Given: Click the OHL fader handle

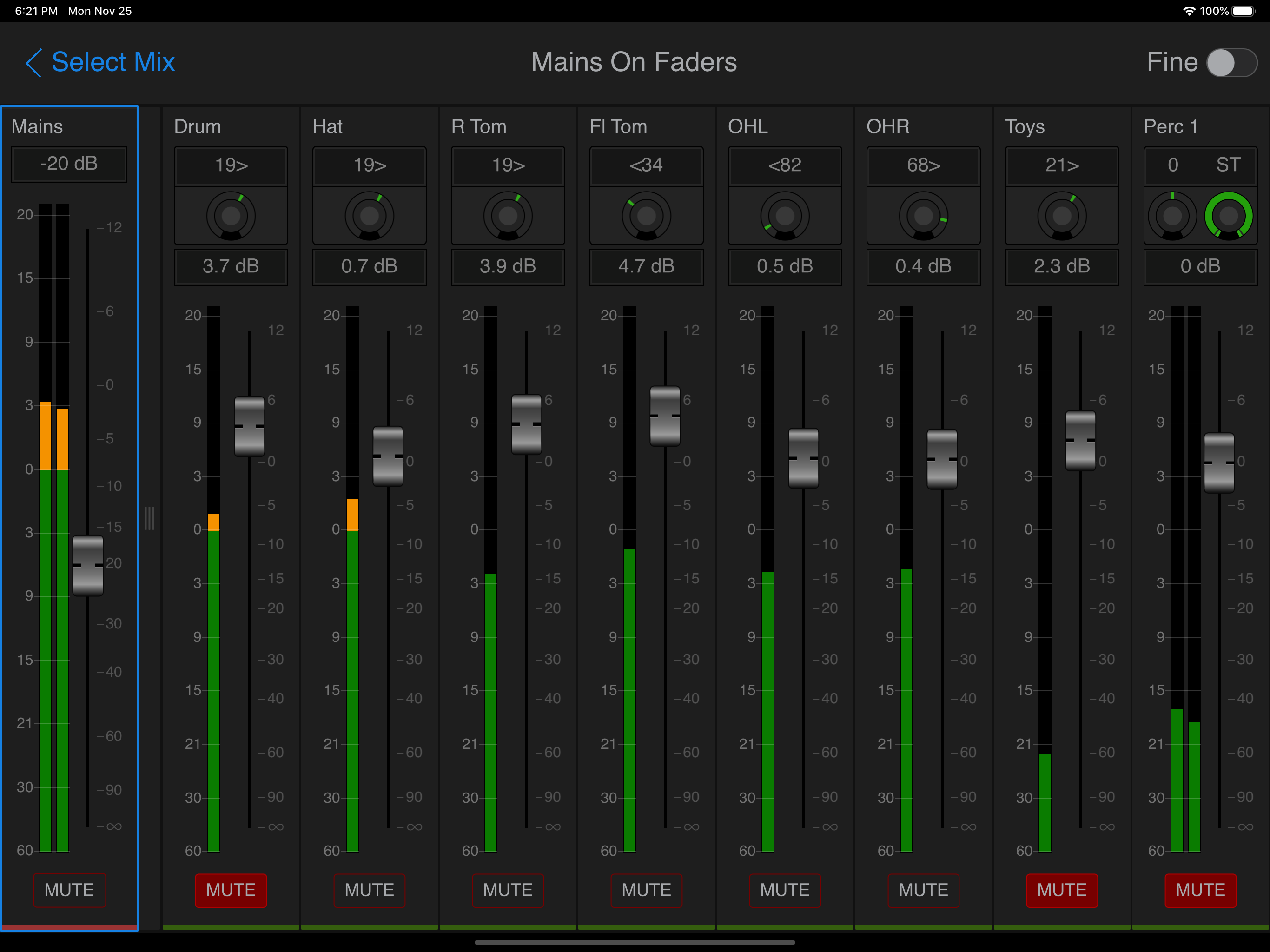Looking at the screenshot, I should (804, 458).
